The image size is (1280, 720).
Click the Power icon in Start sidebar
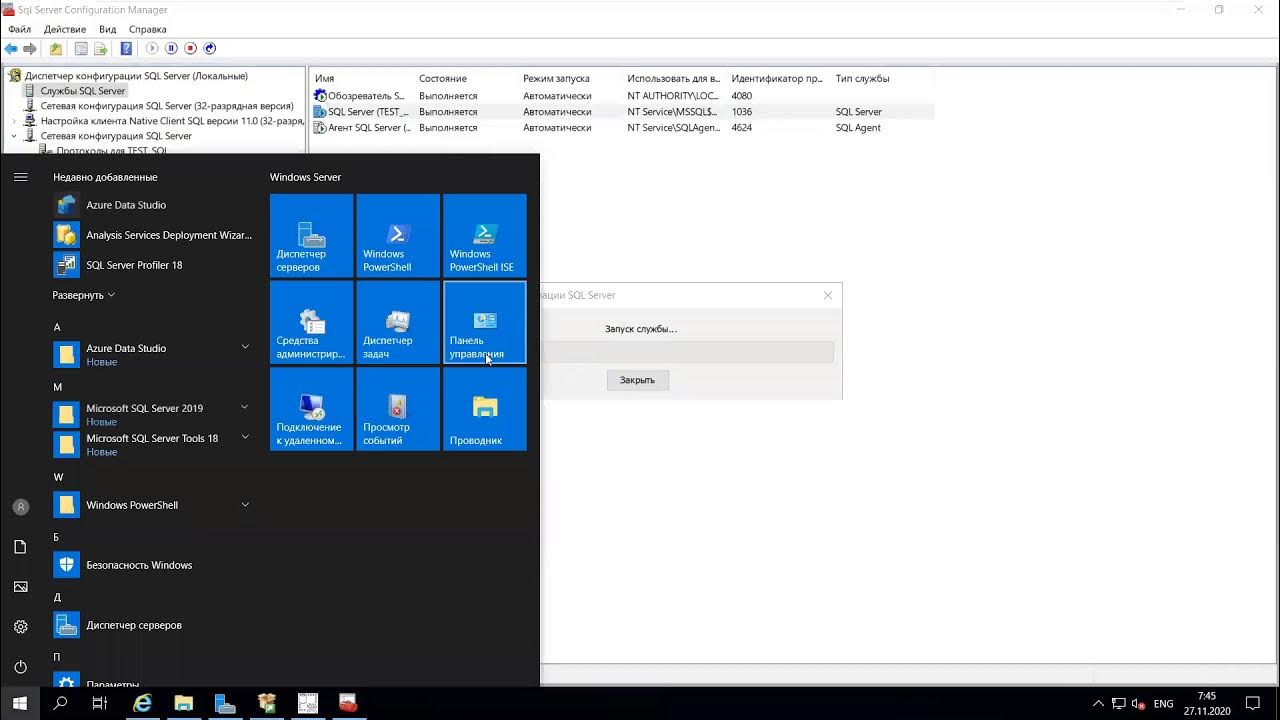click(20, 667)
